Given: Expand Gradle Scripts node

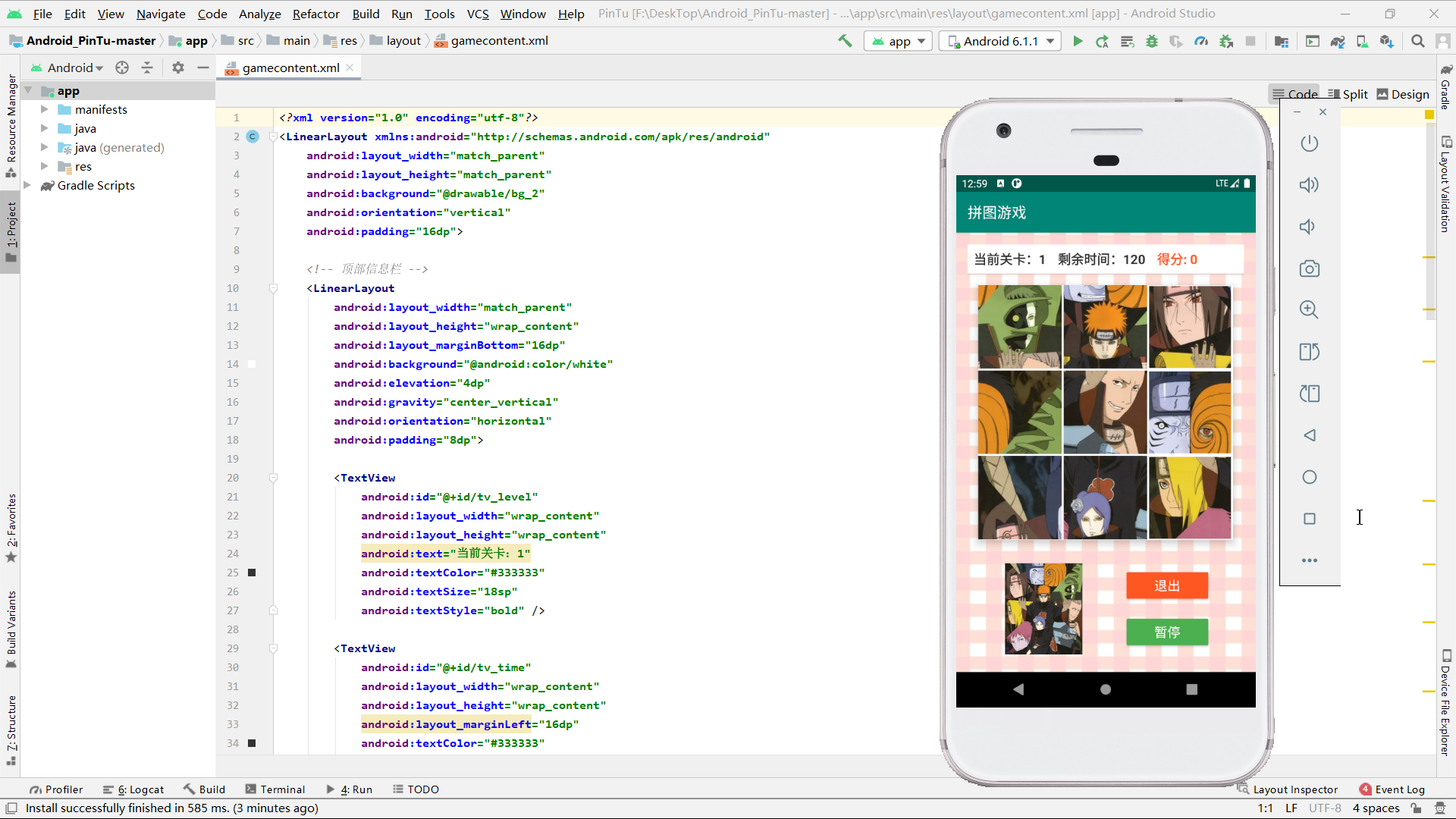Looking at the screenshot, I should tap(27, 185).
